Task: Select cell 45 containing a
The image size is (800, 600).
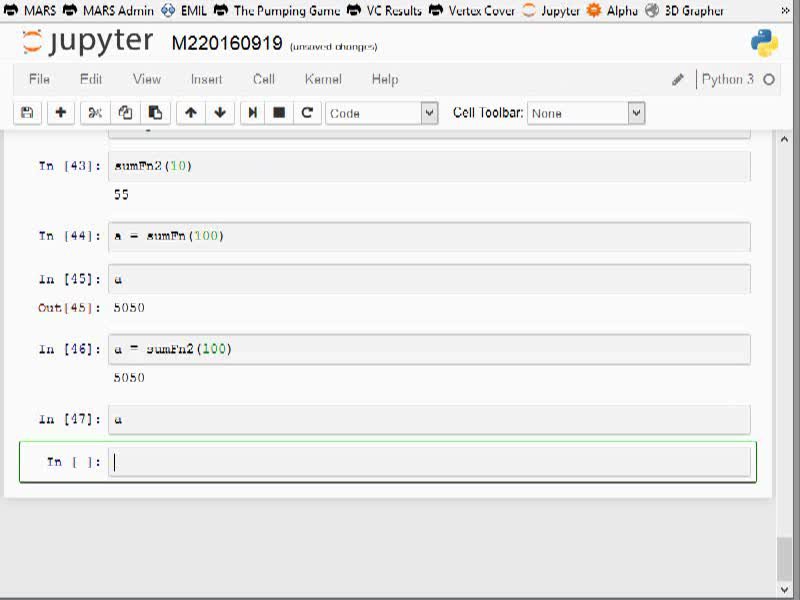Action: 429,279
